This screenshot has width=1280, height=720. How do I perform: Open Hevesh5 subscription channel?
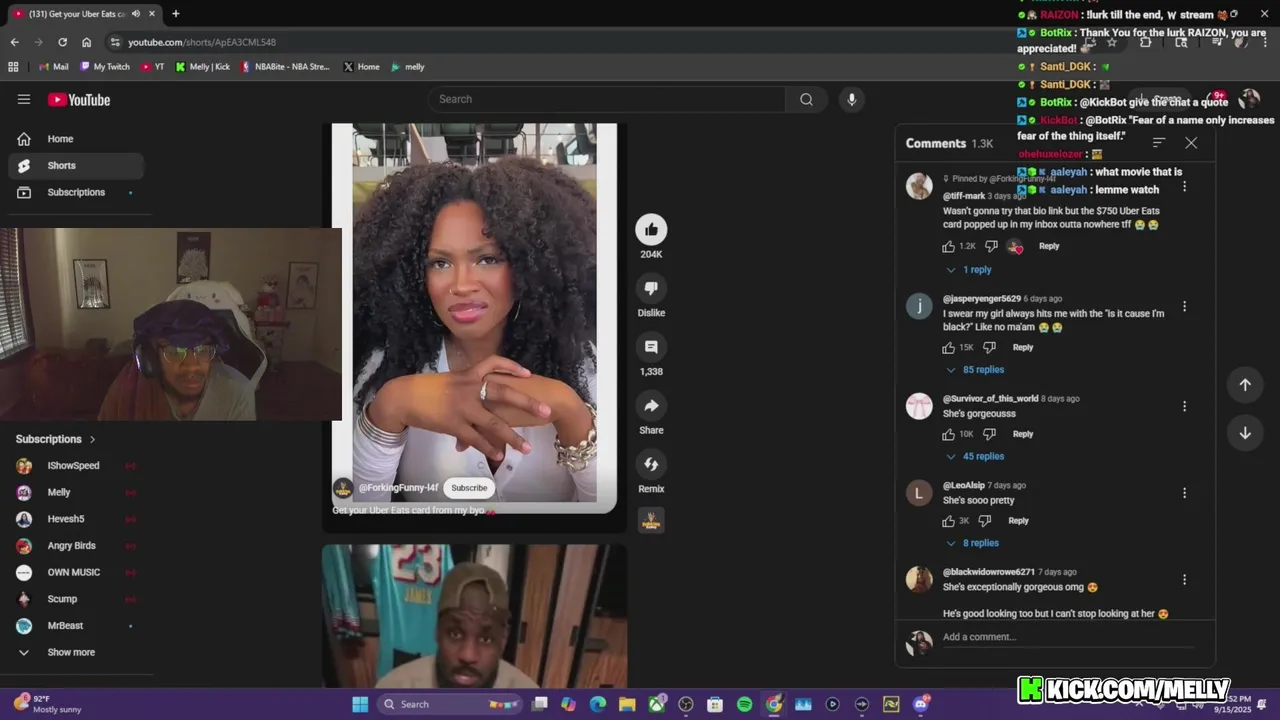click(x=76, y=519)
